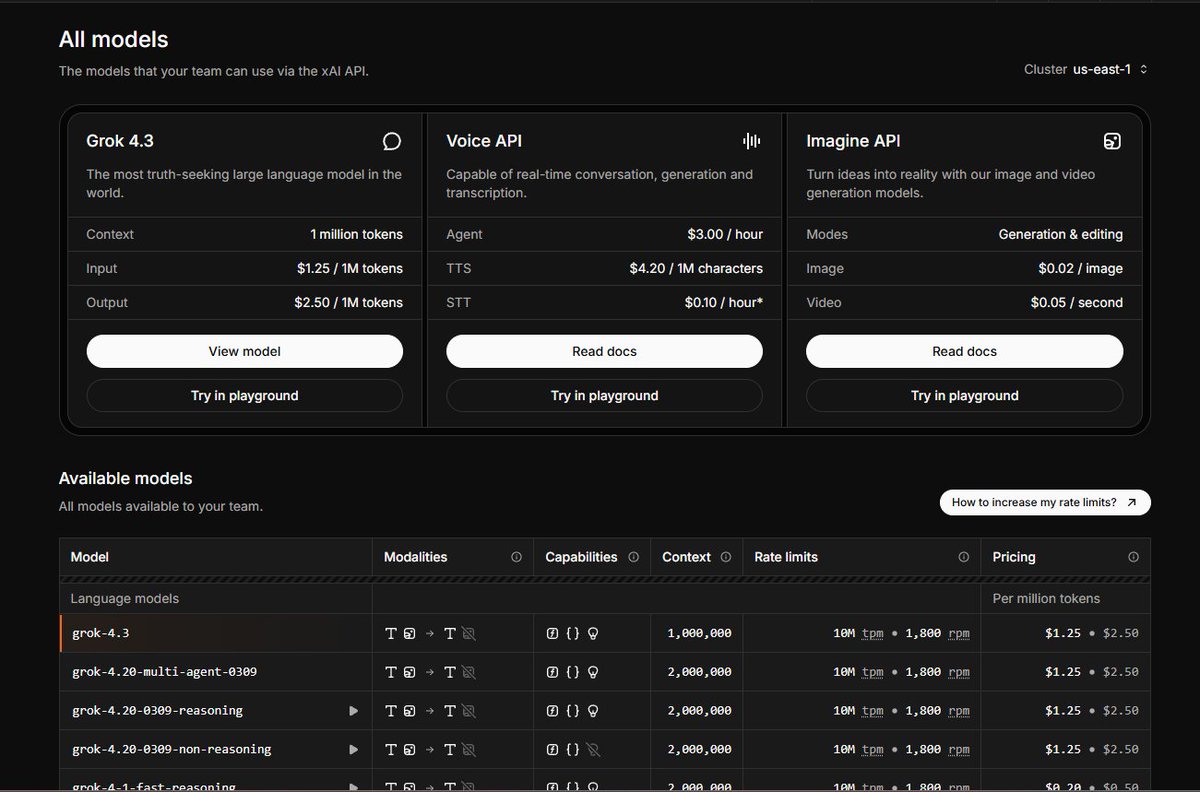Click the structured output braces icon in grok-4.3 row

(572, 633)
